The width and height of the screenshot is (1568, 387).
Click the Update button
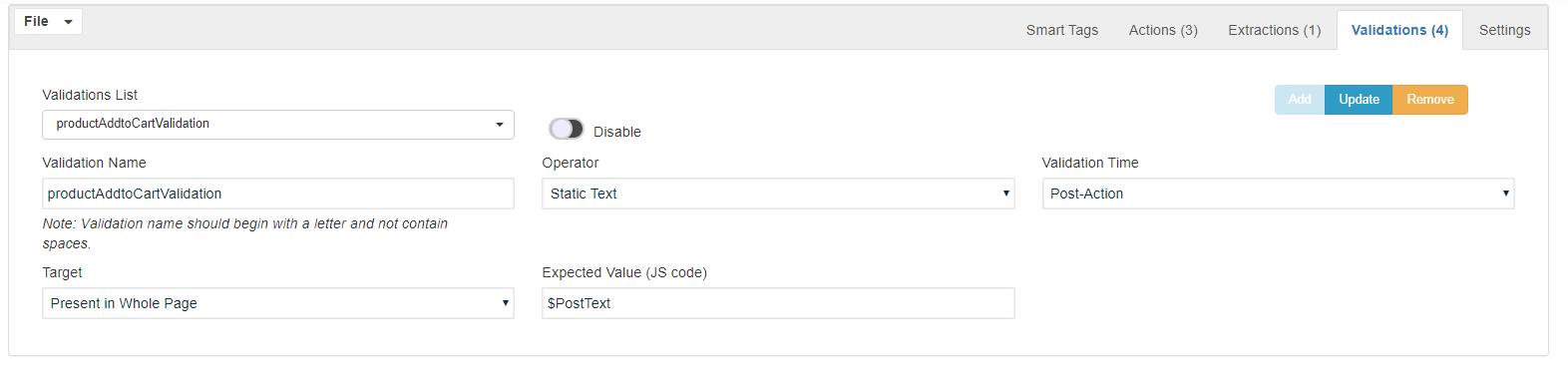click(1359, 100)
